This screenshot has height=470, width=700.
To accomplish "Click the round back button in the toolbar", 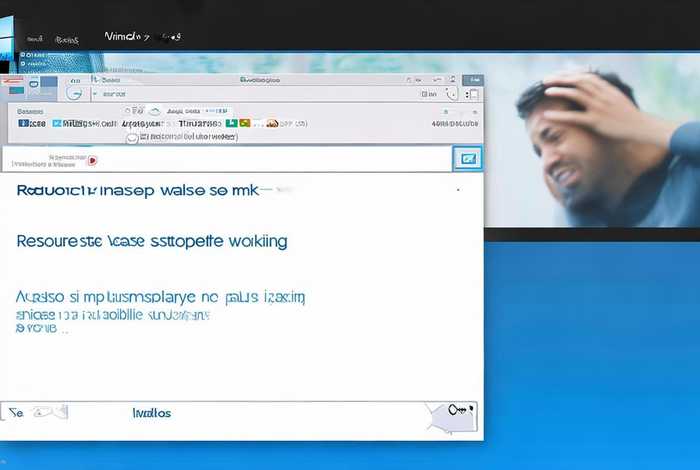I will 74,92.
